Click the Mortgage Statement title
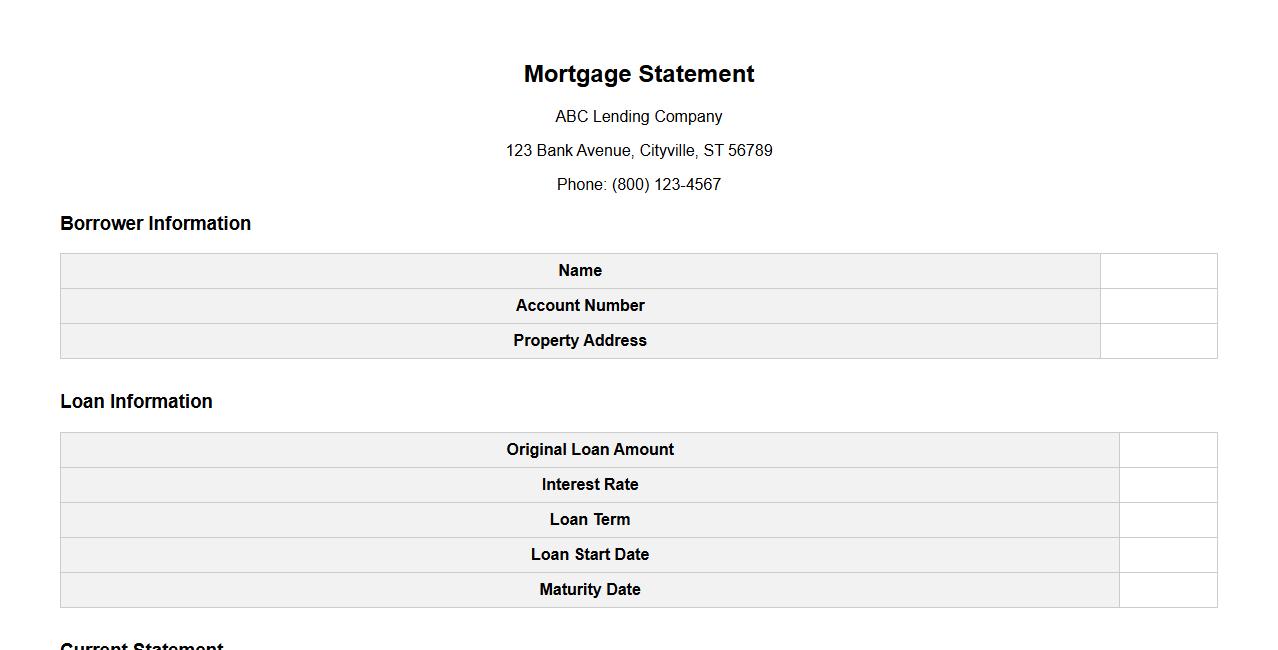Viewport: 1278px width, 650px height. tap(639, 74)
